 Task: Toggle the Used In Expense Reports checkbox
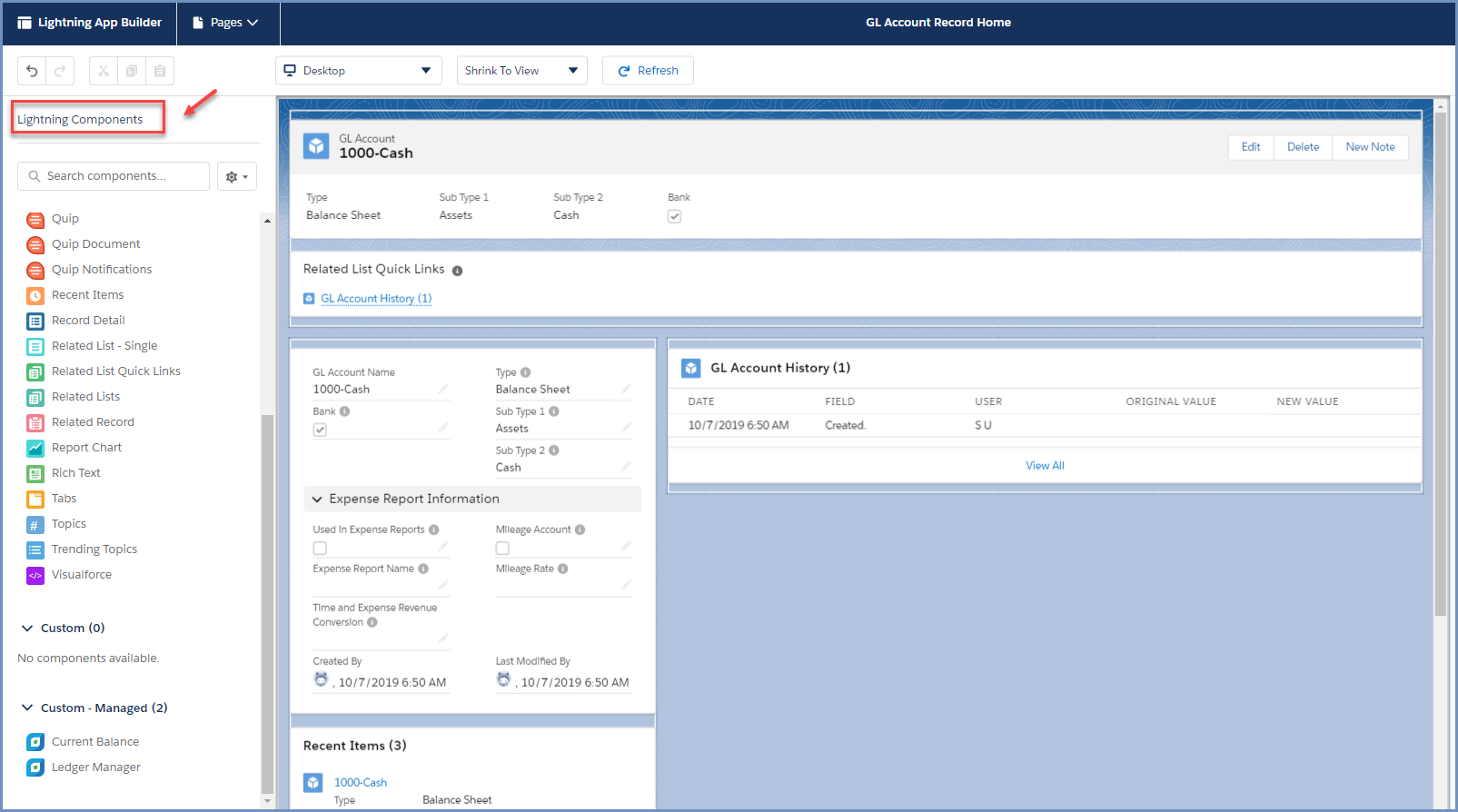click(320, 549)
